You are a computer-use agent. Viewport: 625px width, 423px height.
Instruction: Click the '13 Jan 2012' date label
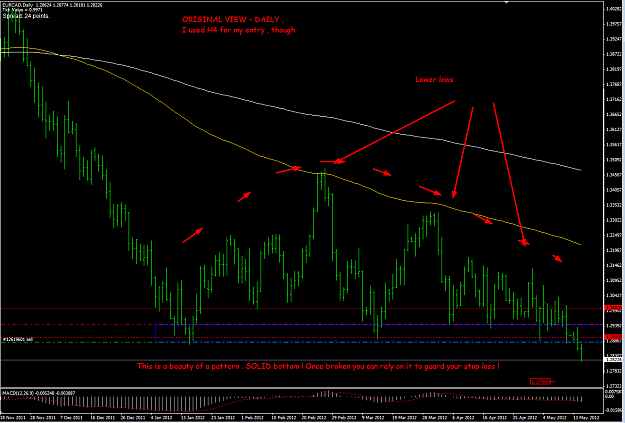click(x=192, y=417)
